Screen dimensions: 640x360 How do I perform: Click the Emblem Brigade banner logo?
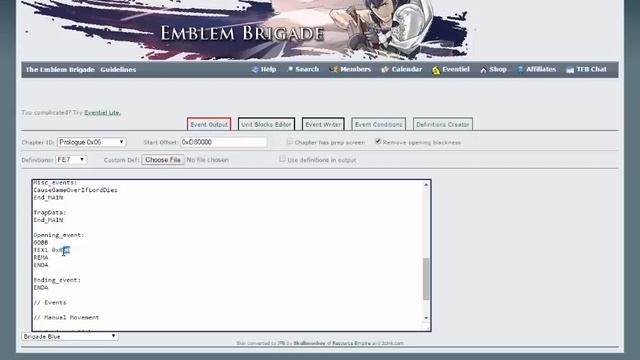pyautogui.click(x=242, y=33)
